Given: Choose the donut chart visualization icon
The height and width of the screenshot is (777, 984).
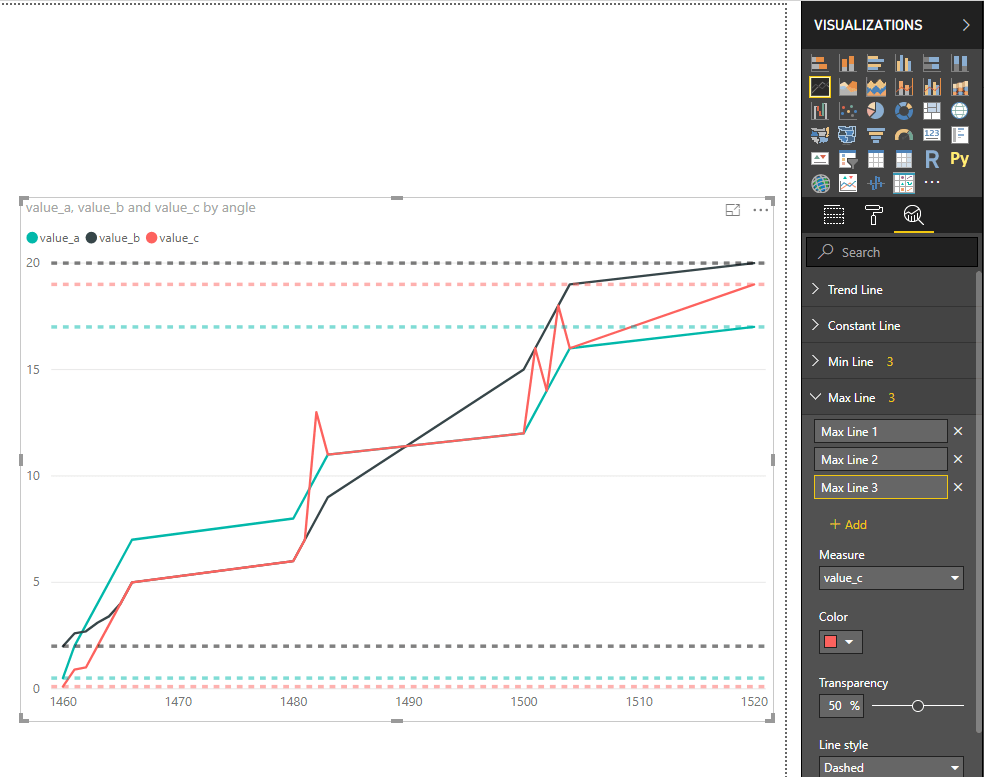Looking at the screenshot, I should pyautogui.click(x=904, y=111).
